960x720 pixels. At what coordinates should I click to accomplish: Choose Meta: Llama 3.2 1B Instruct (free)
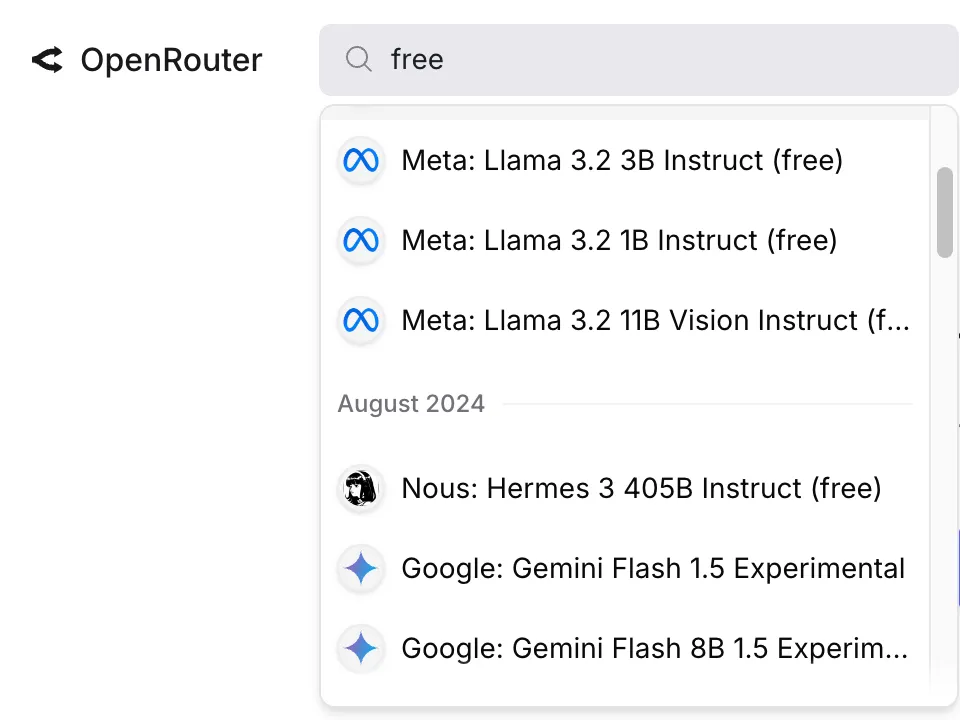pyautogui.click(x=619, y=240)
